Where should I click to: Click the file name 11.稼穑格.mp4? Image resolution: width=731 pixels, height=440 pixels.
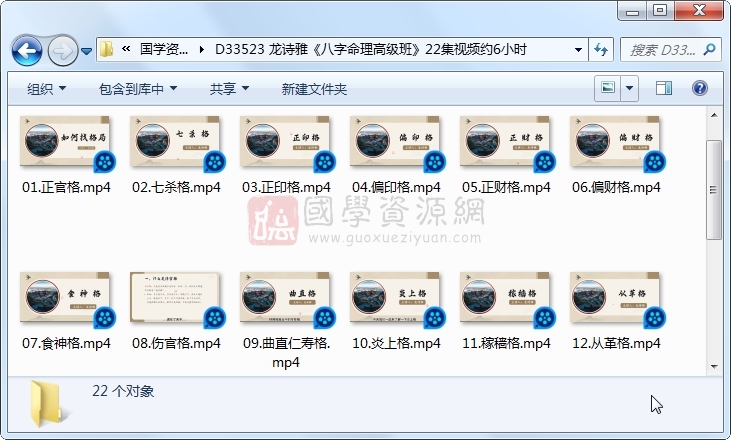(506, 344)
